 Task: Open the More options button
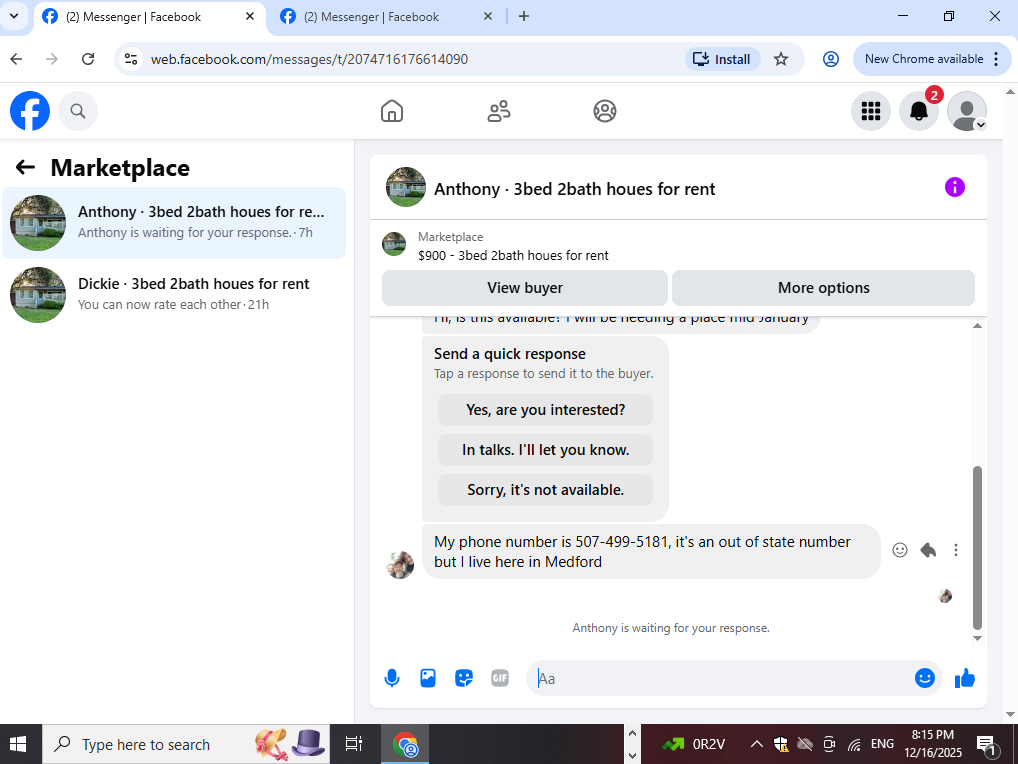823,288
